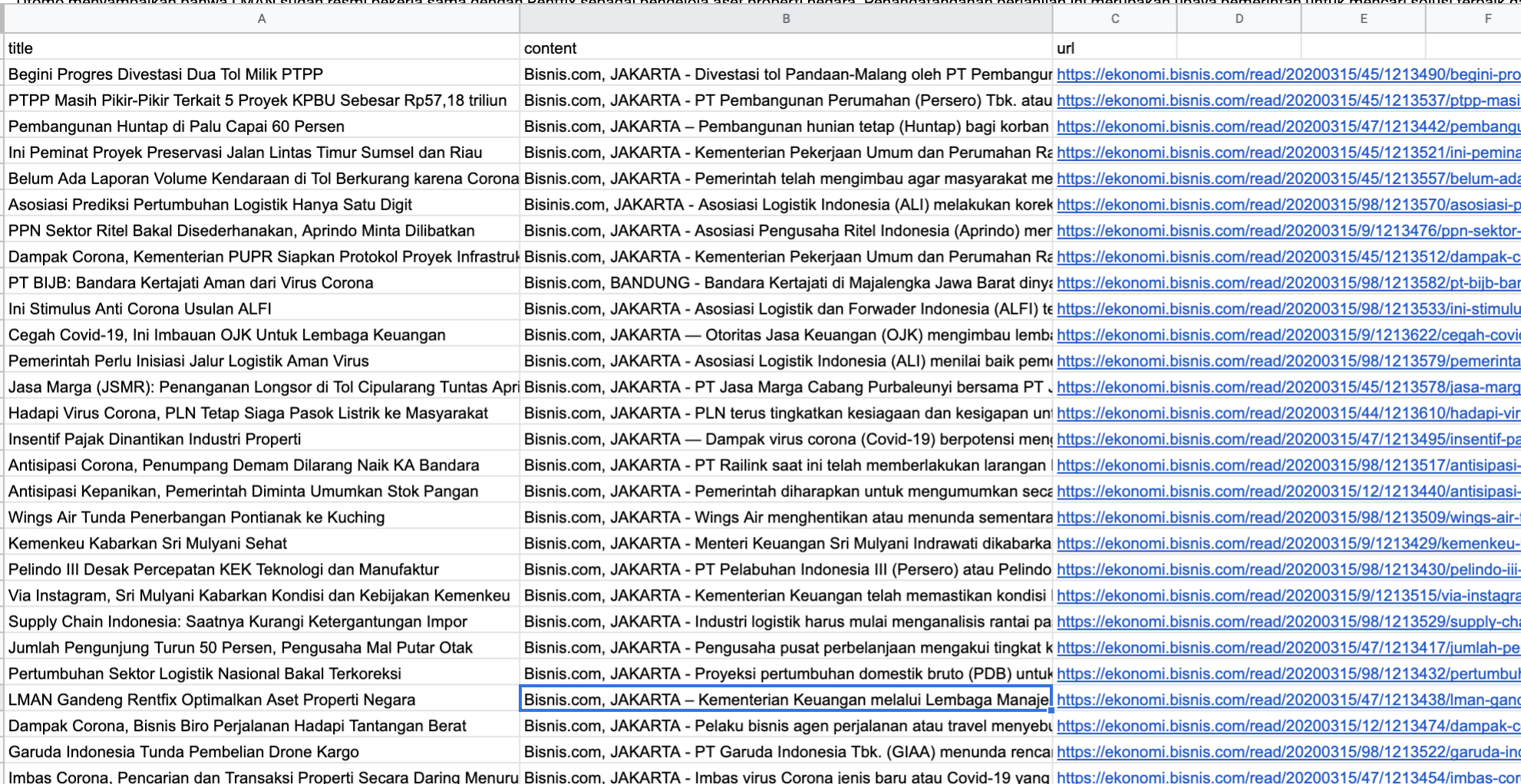Select 'Pertumbuhan Sektor Logistik Nasional Bakal Terkoreksi'

[x=262, y=674]
